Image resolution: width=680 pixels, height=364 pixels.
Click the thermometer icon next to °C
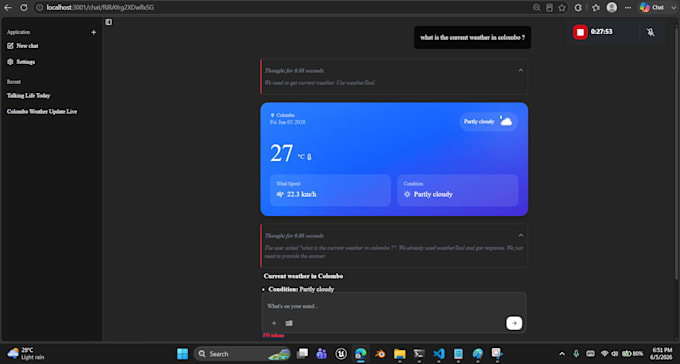pyautogui.click(x=309, y=157)
